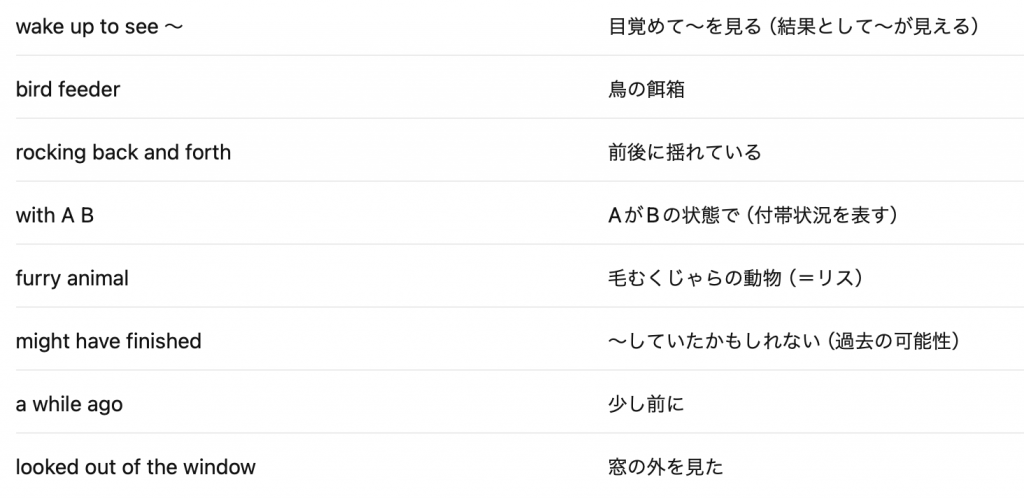This screenshot has height=498, width=1024.
Task: Click the 'furry animal' term
Action: 72,279
